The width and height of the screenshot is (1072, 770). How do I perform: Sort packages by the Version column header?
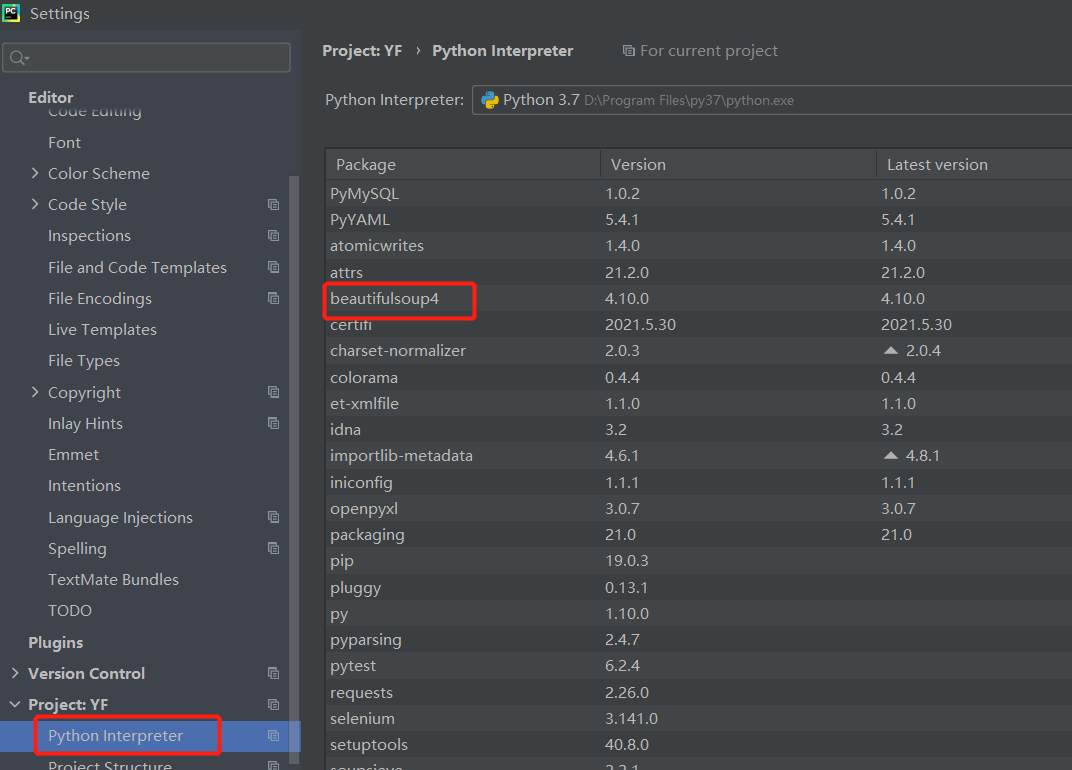point(738,165)
